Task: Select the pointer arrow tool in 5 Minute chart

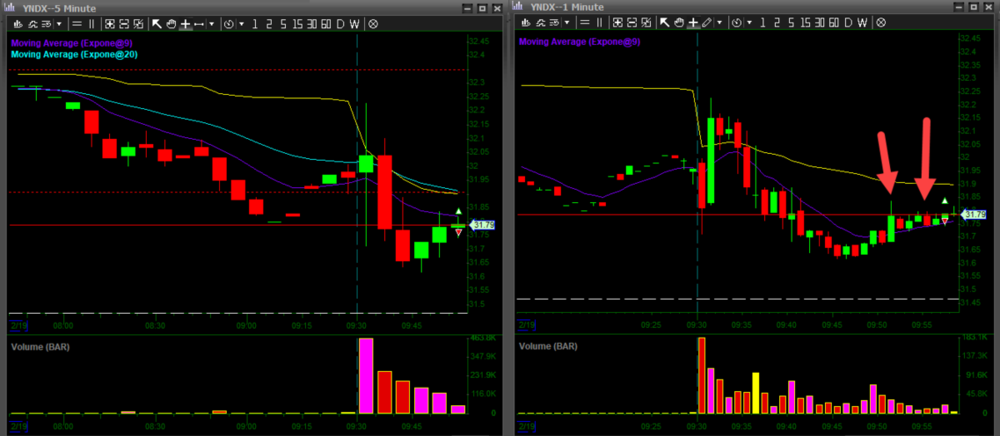Action: [156, 22]
